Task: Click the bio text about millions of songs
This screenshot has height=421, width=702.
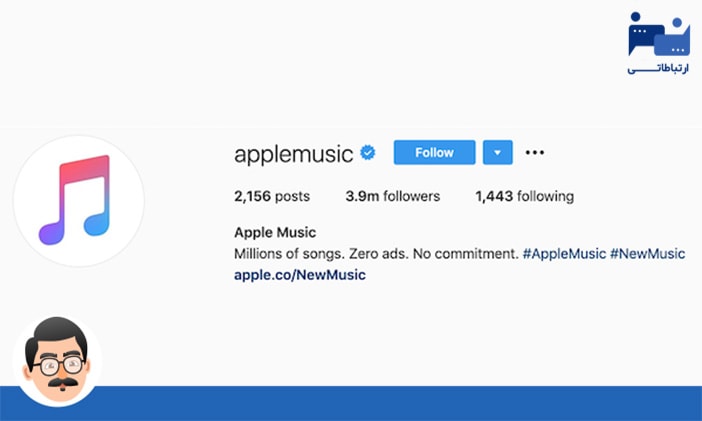Action: pos(376,254)
